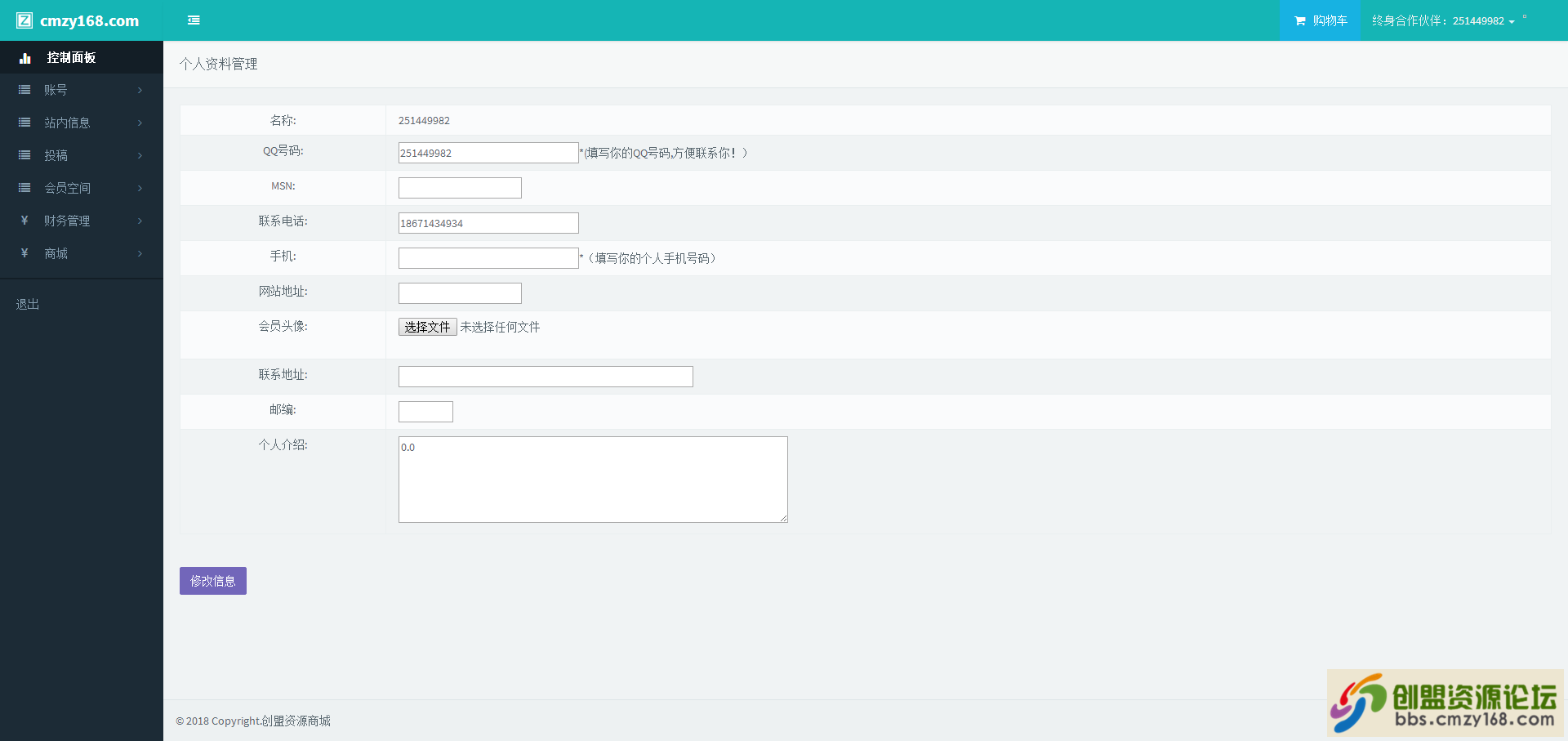
Task: Select 会员空间 in the sidebar
Action: coord(82,188)
